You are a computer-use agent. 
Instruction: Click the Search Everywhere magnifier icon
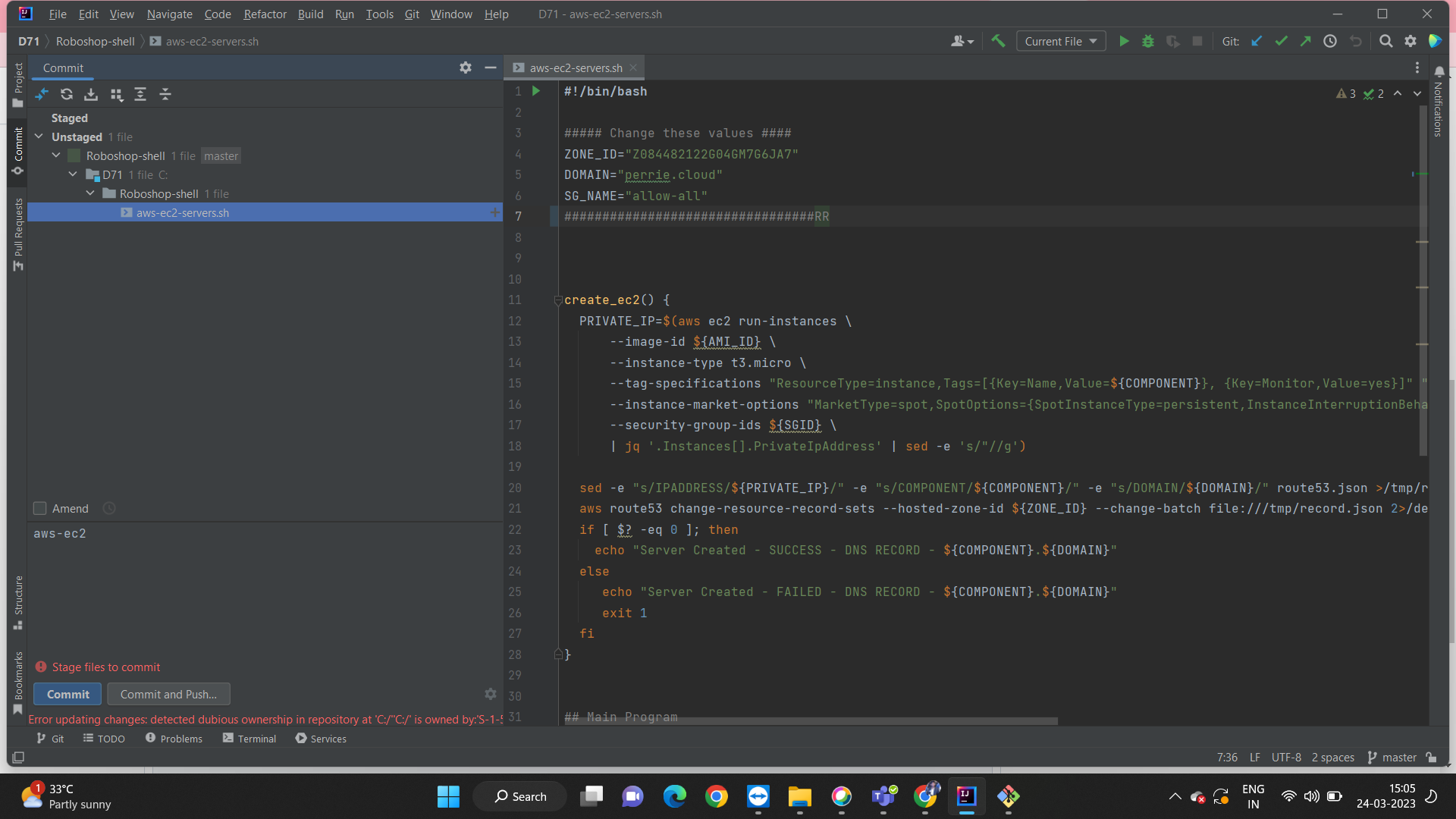[x=1385, y=42]
